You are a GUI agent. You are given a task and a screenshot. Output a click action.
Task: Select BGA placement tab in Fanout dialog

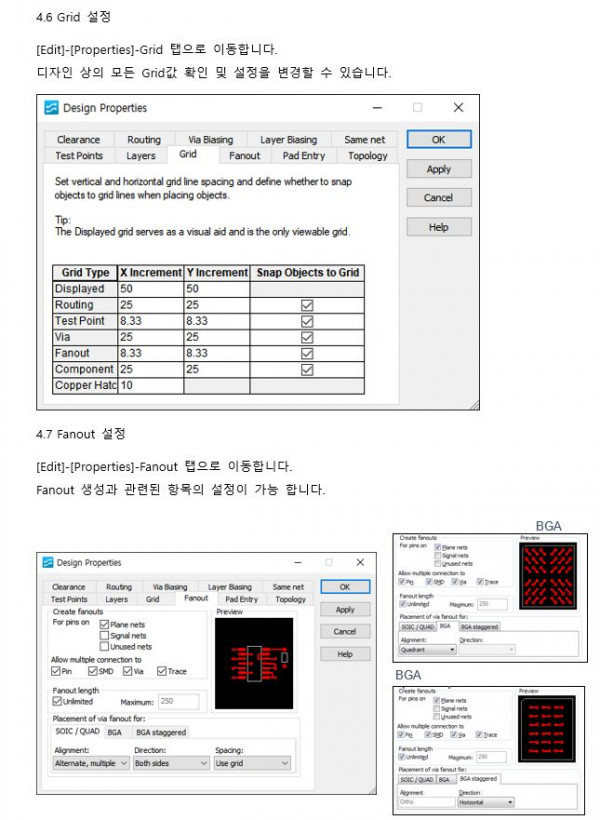click(115, 732)
